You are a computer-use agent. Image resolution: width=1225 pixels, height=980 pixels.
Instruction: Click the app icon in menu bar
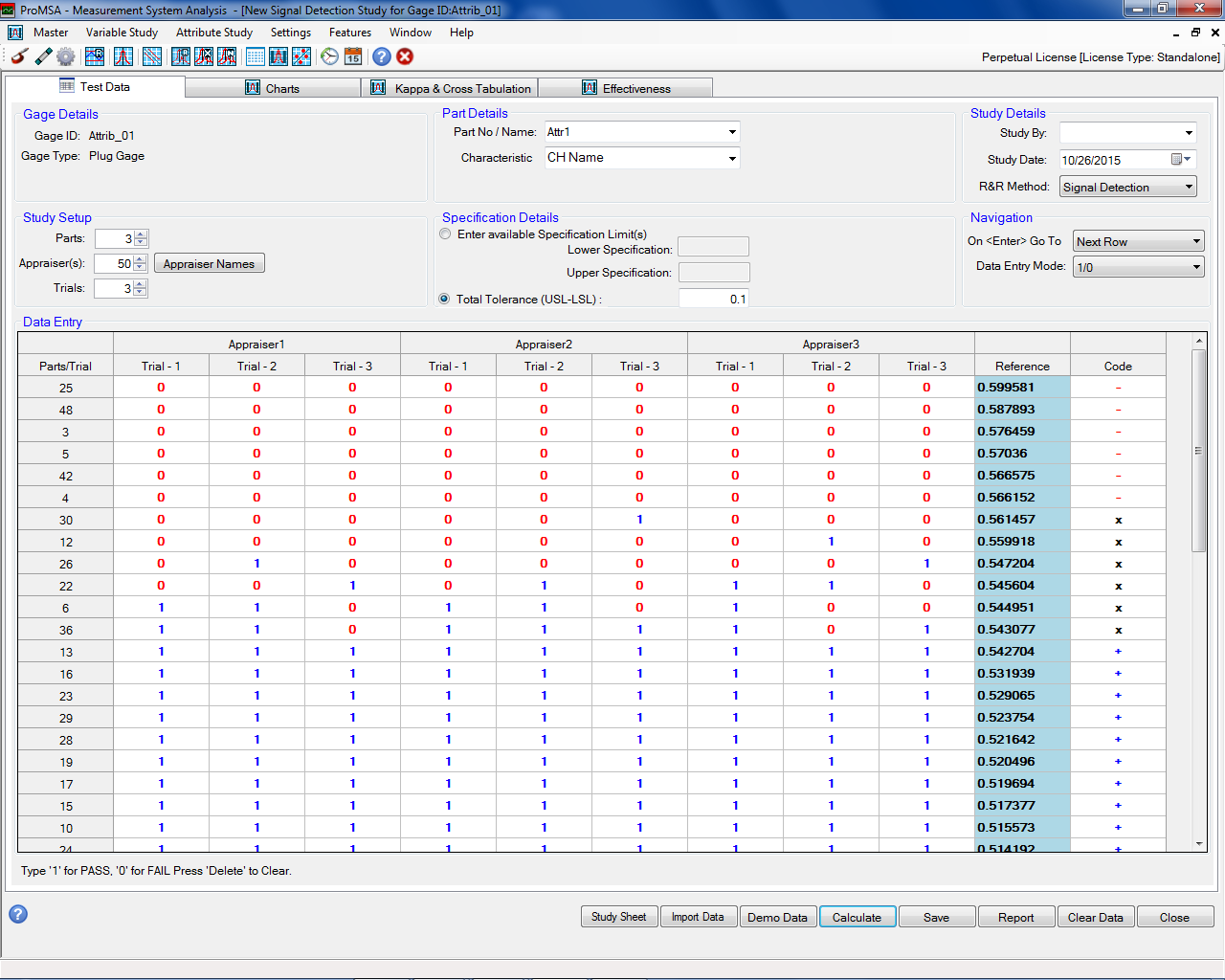click(14, 33)
